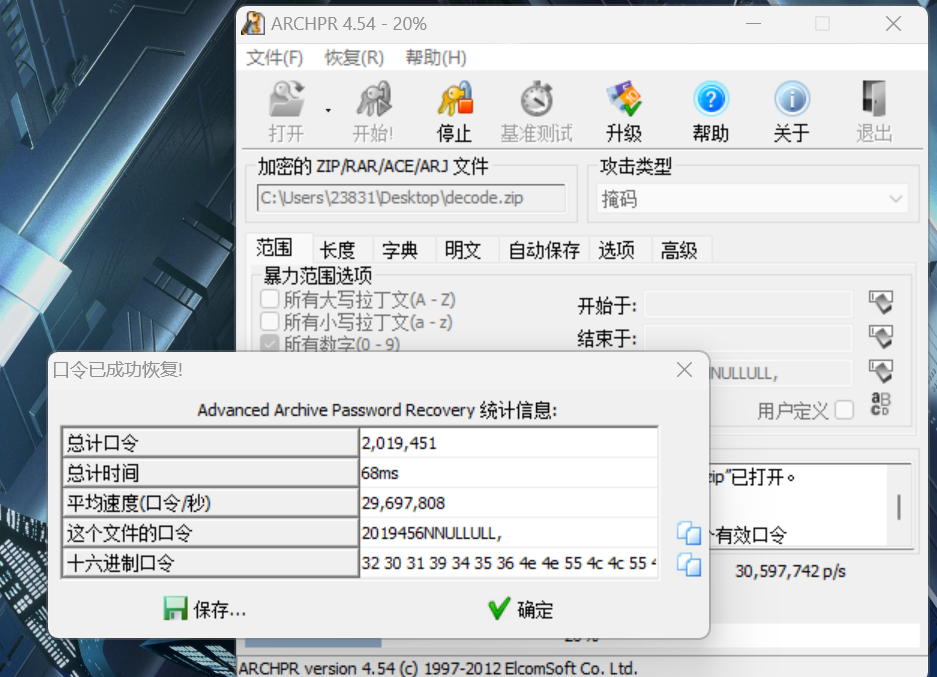Screen dimensions: 937x677
Task: Click the status window log scrollbar
Action: tap(899, 506)
